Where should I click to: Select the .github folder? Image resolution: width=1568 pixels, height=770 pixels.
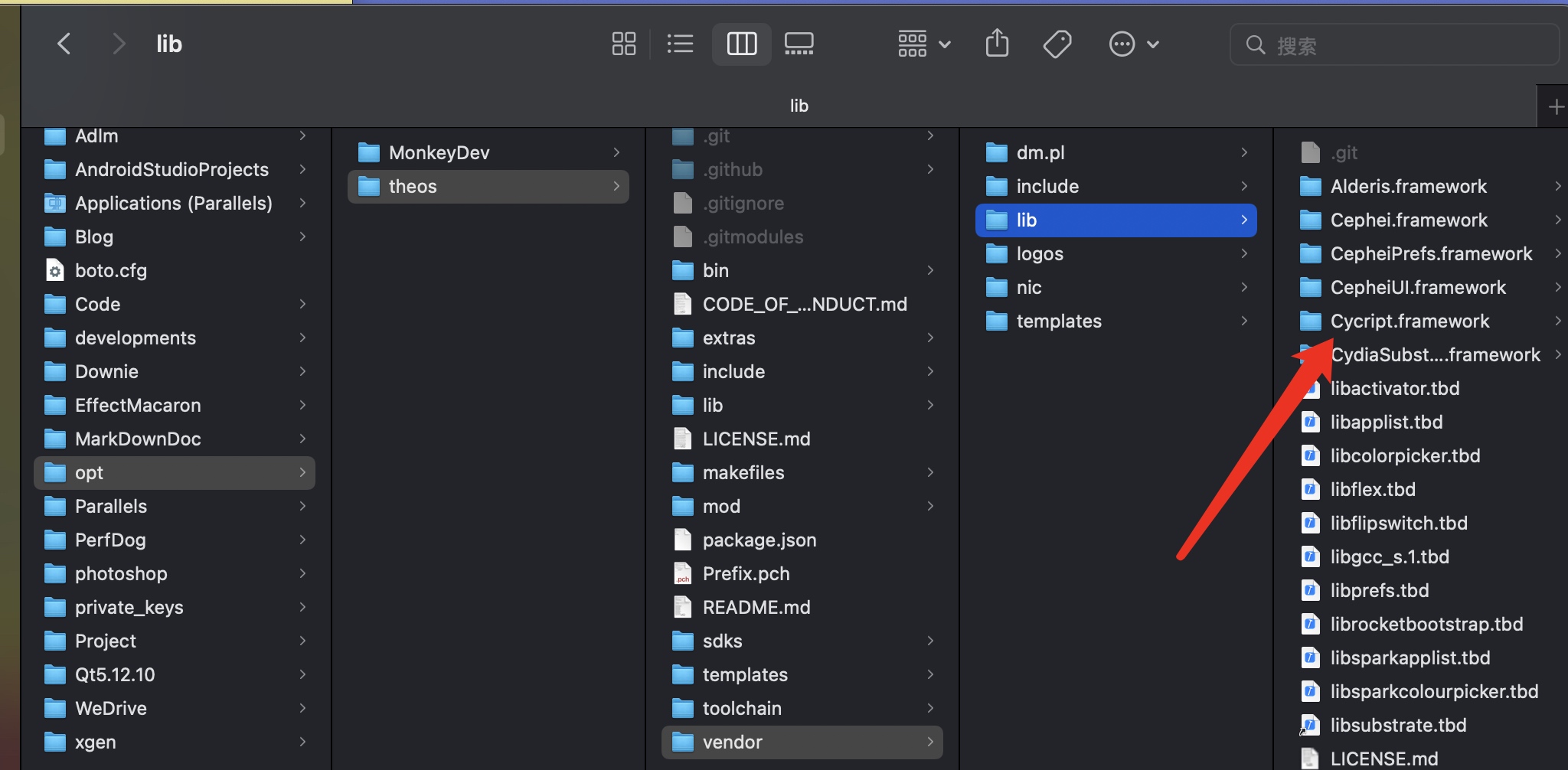[x=802, y=169]
